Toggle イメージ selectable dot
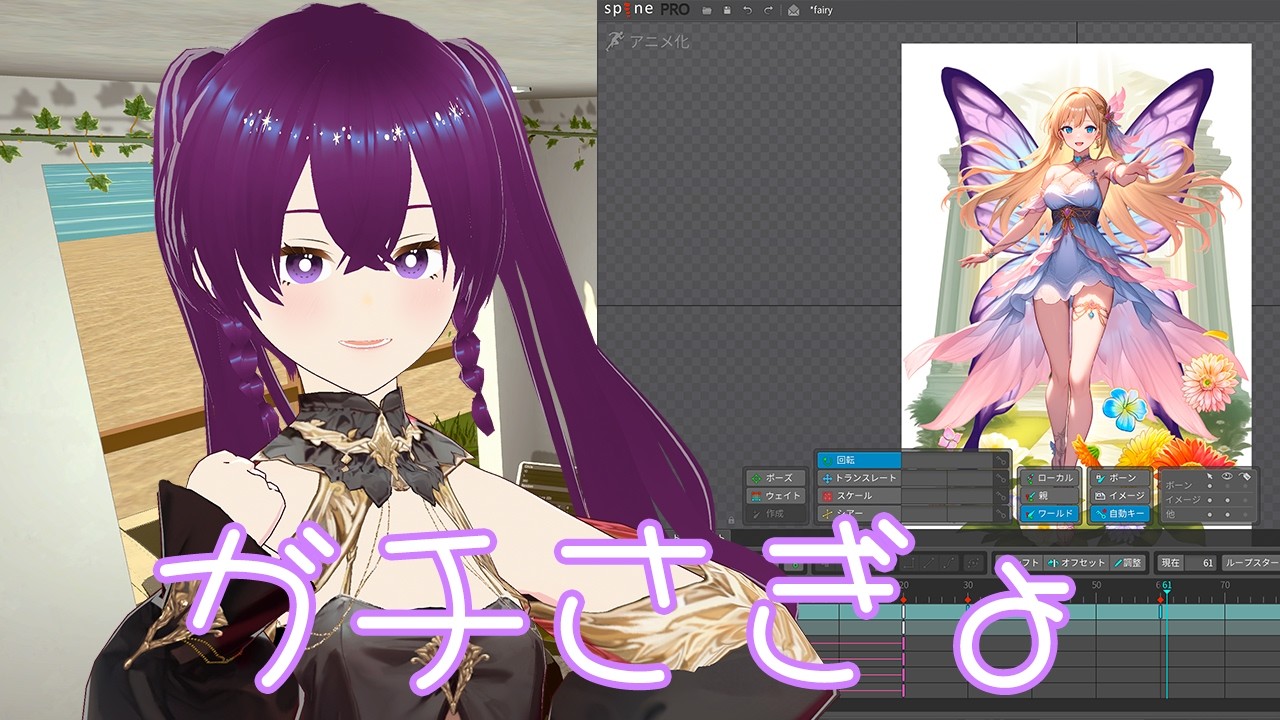The height and width of the screenshot is (720, 1280). [1210, 499]
